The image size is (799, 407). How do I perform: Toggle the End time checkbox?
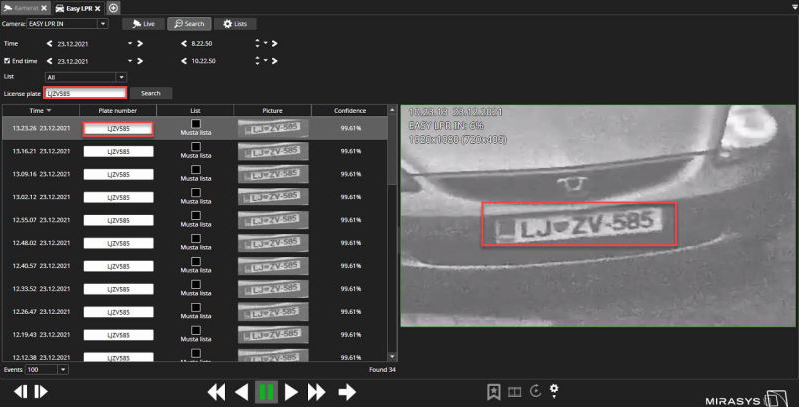click(7, 60)
